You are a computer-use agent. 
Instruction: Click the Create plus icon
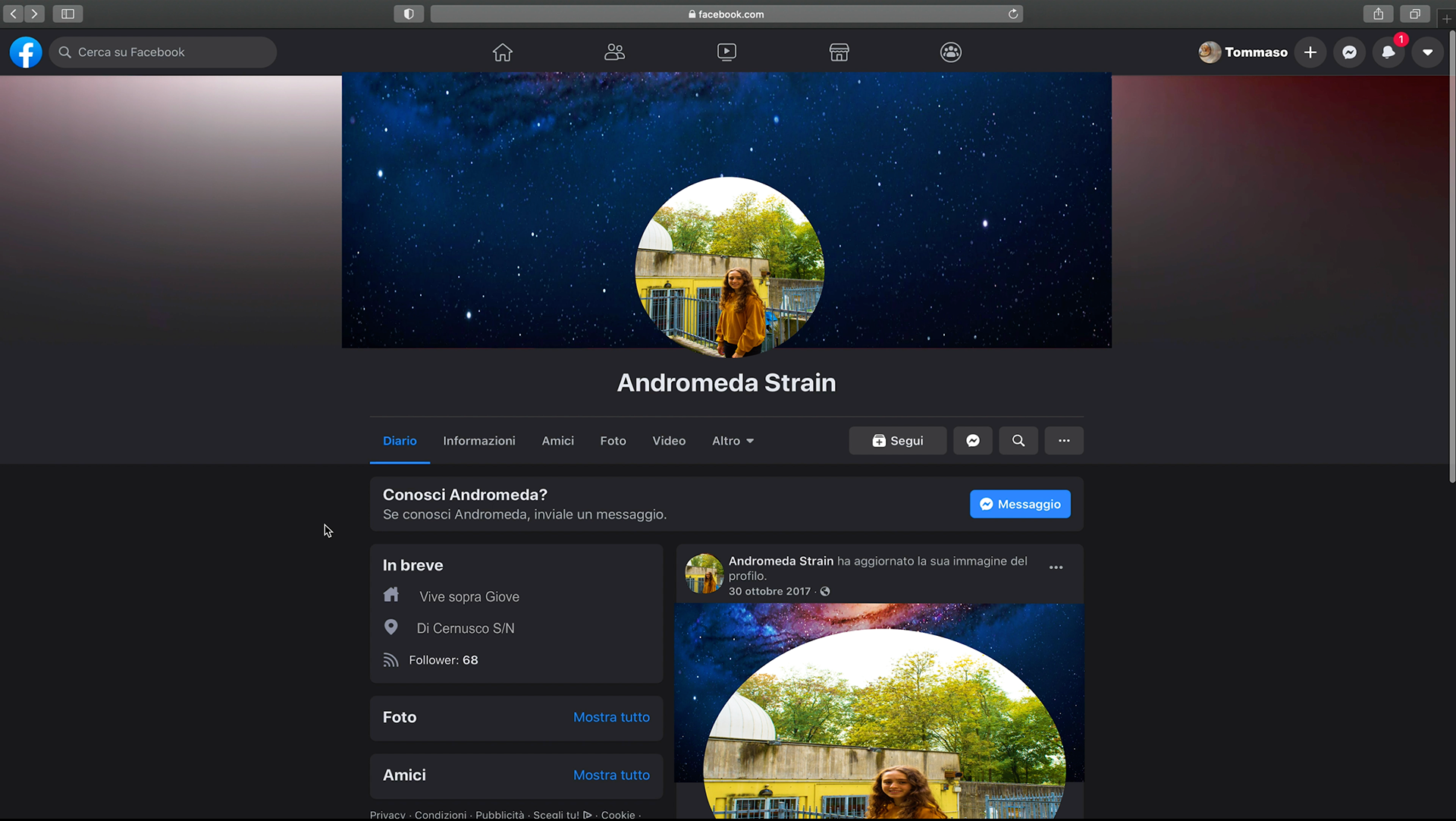click(1310, 52)
